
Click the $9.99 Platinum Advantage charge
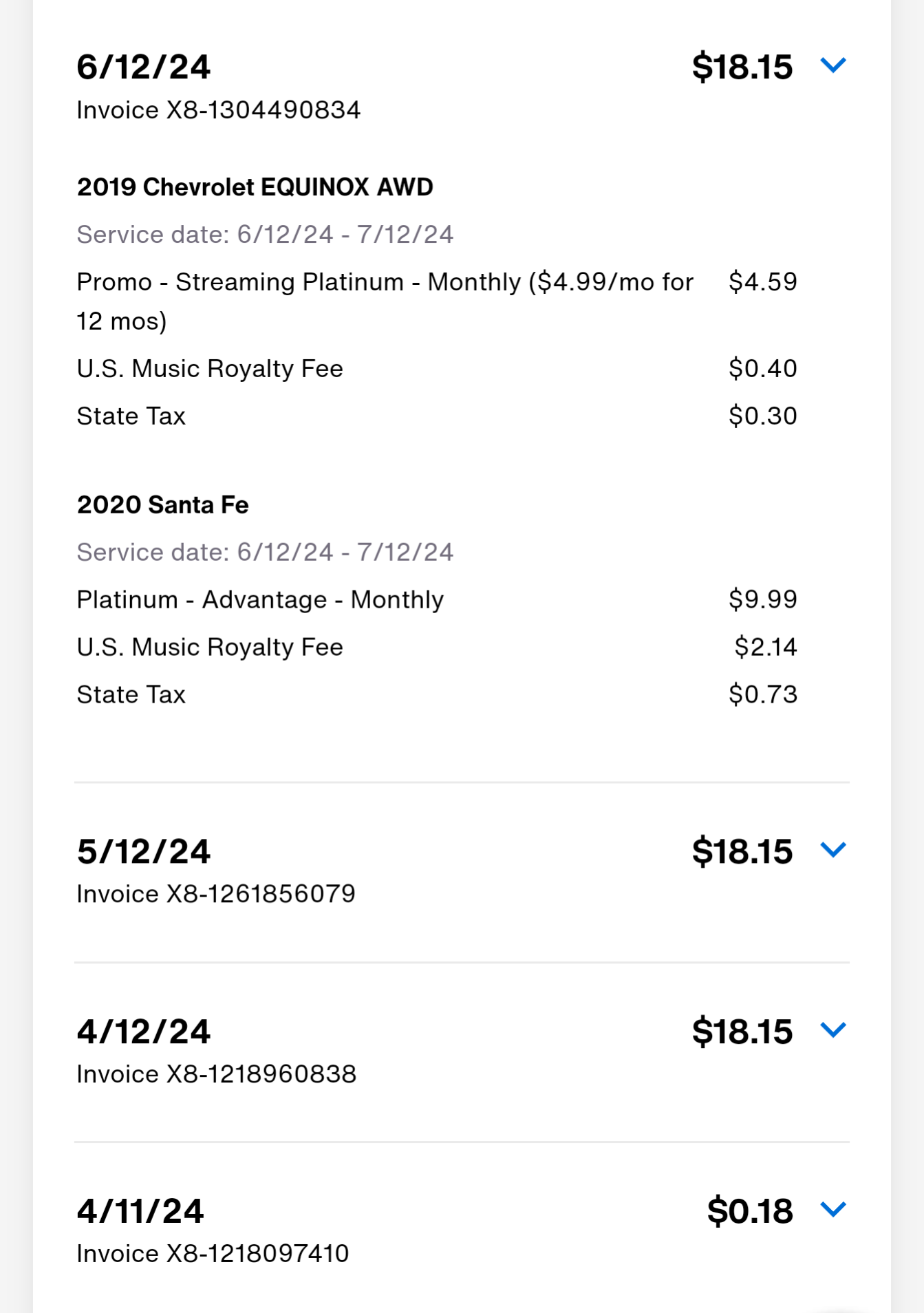(762, 599)
